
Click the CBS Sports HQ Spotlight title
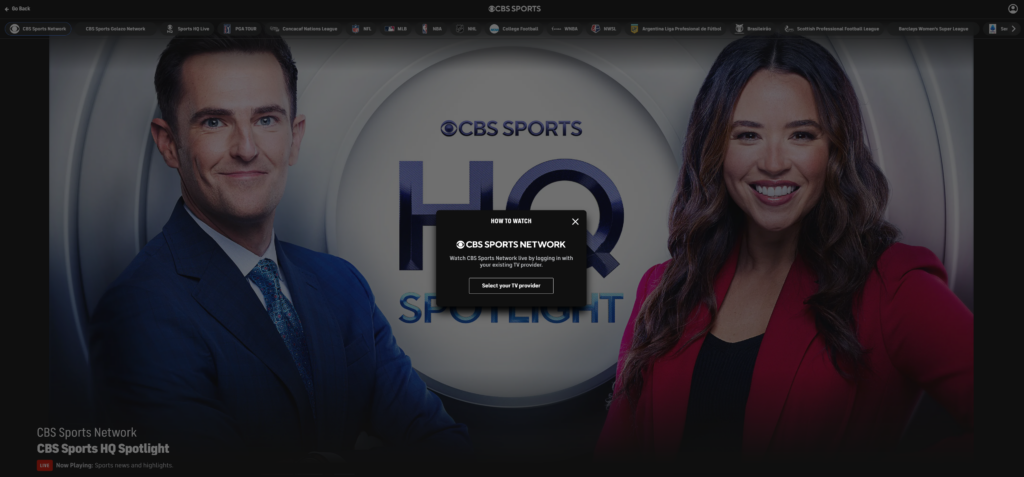103,448
